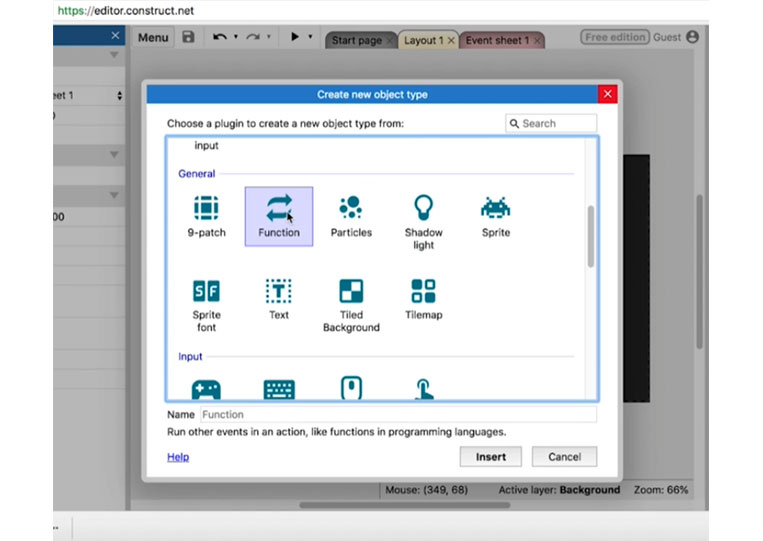Viewport: 763px width, 541px height.
Task: Click the Preview play button
Action: coord(294,36)
